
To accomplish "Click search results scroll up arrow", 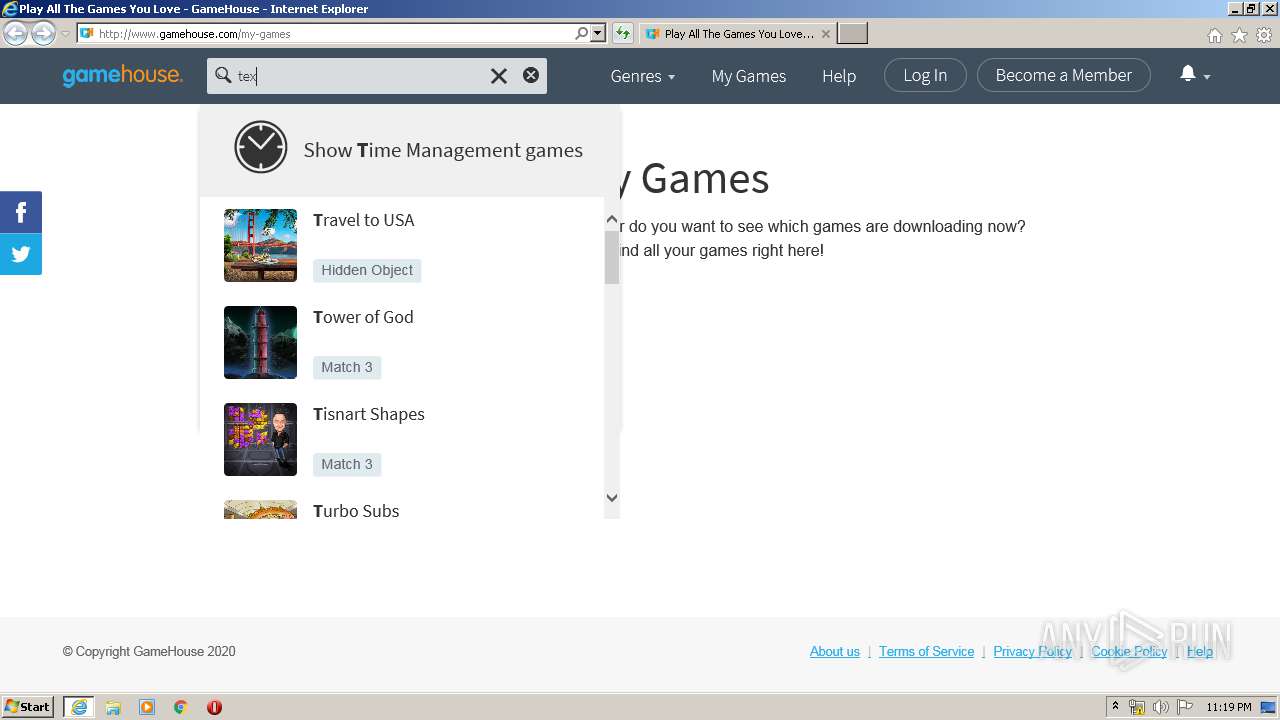I will (x=612, y=219).
